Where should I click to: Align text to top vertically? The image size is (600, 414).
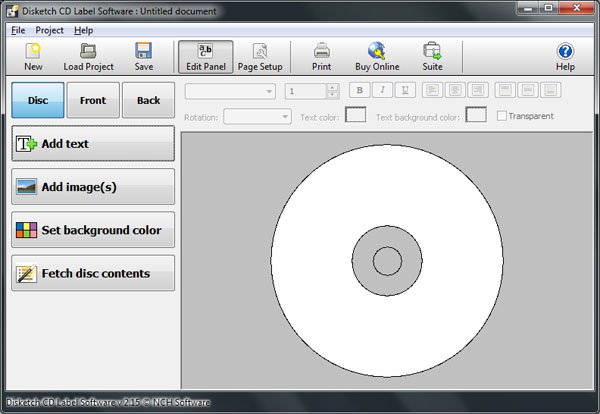pyautogui.click(x=505, y=90)
